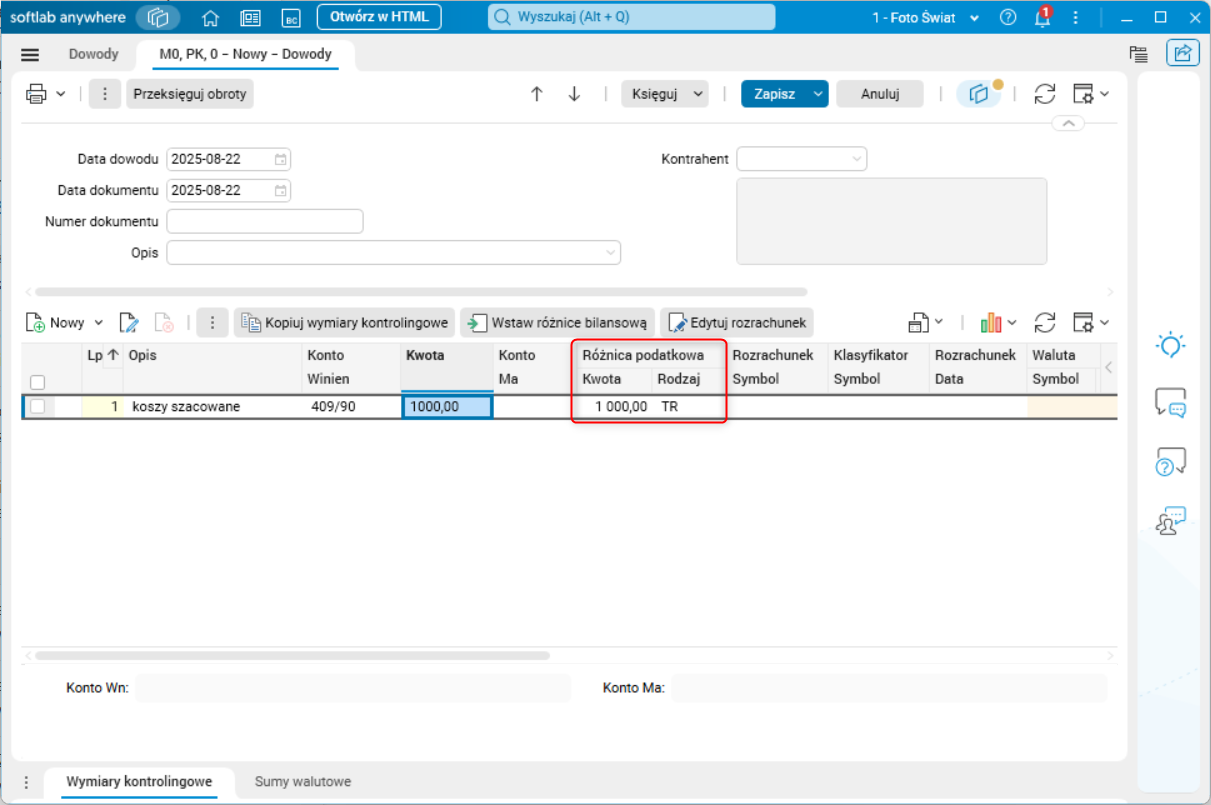Move to next record with down arrow
Image resolution: width=1211 pixels, height=805 pixels.
574,94
